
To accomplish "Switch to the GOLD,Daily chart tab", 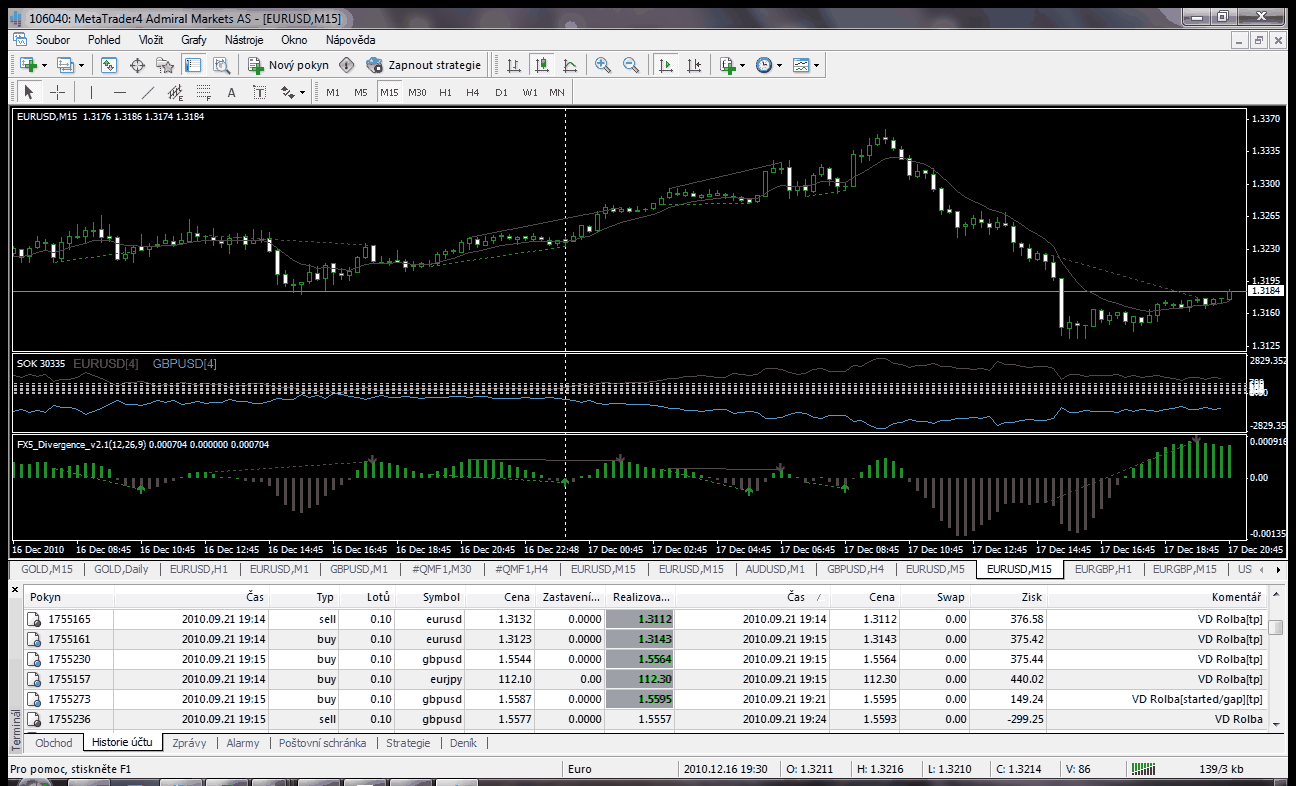I will coord(121,569).
